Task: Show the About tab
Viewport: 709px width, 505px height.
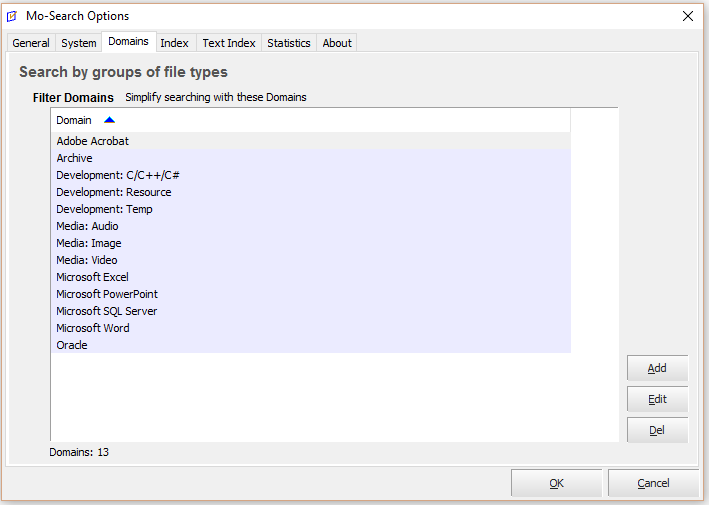Action: (x=337, y=43)
